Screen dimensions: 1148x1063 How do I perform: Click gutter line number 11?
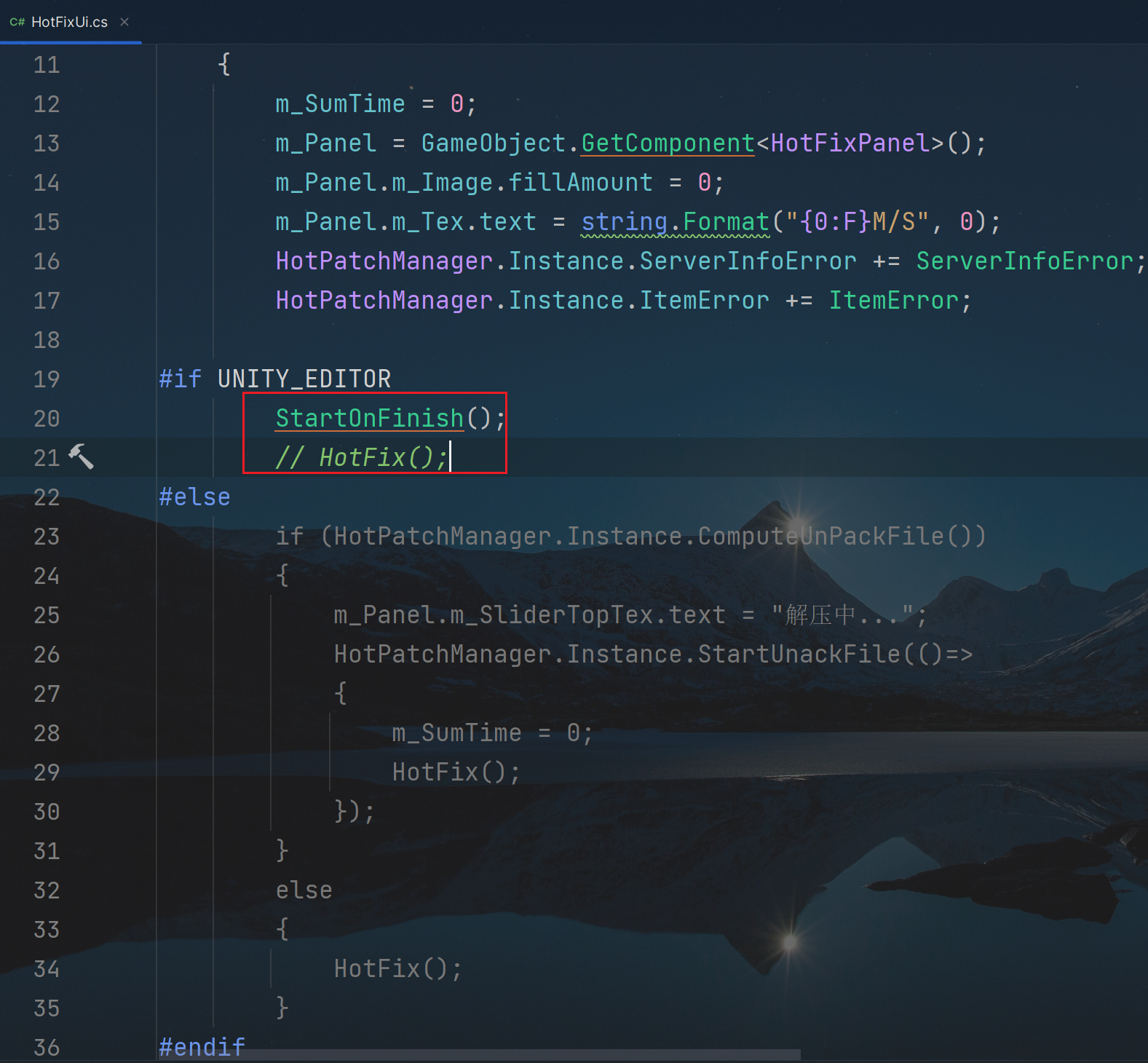(x=47, y=65)
